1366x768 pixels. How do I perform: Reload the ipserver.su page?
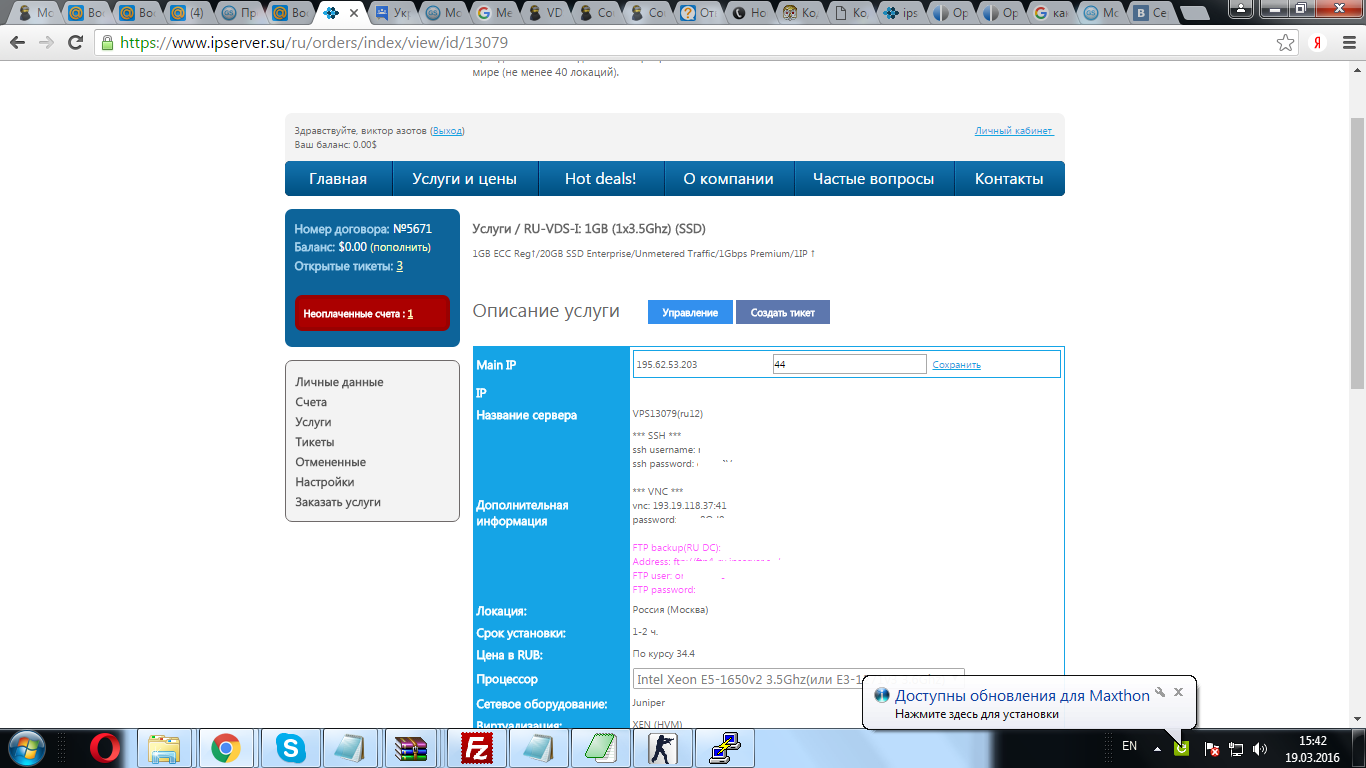75,43
